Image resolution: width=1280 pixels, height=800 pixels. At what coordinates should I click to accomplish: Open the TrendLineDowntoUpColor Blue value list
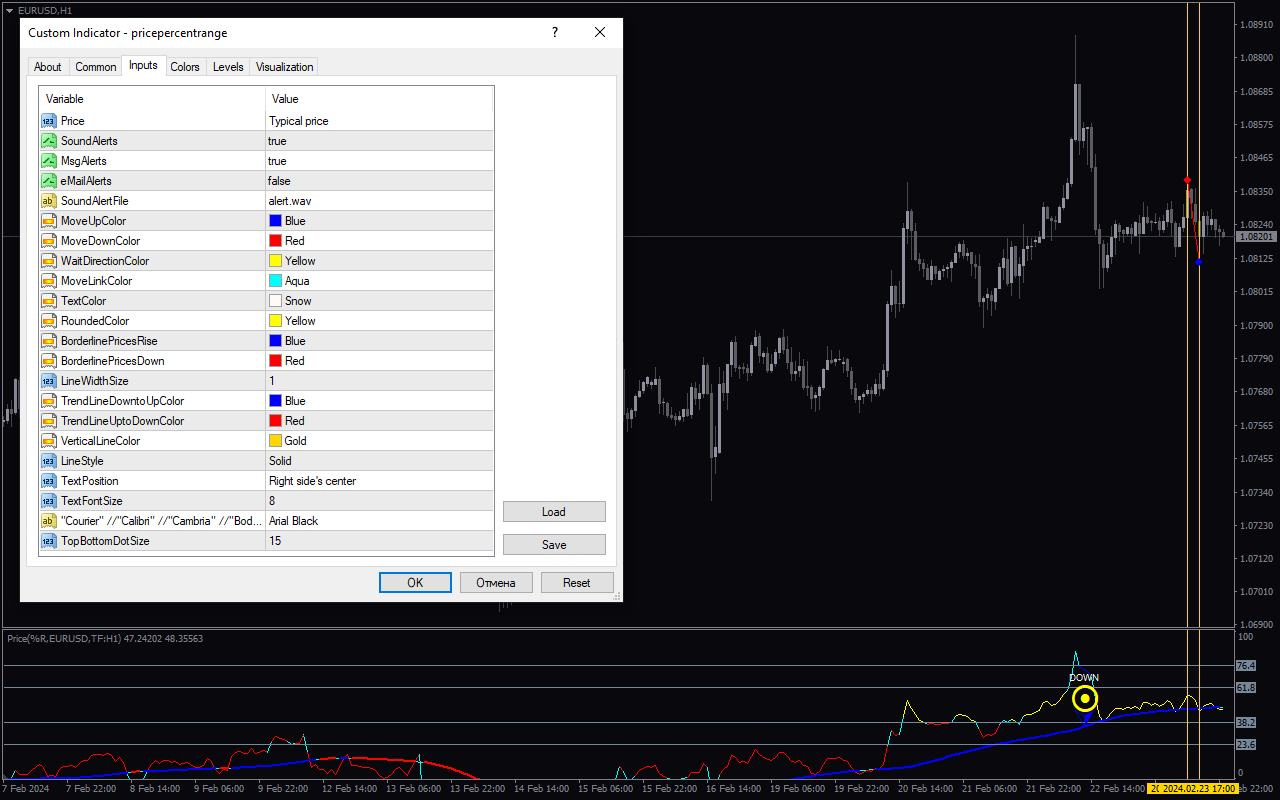click(380, 401)
